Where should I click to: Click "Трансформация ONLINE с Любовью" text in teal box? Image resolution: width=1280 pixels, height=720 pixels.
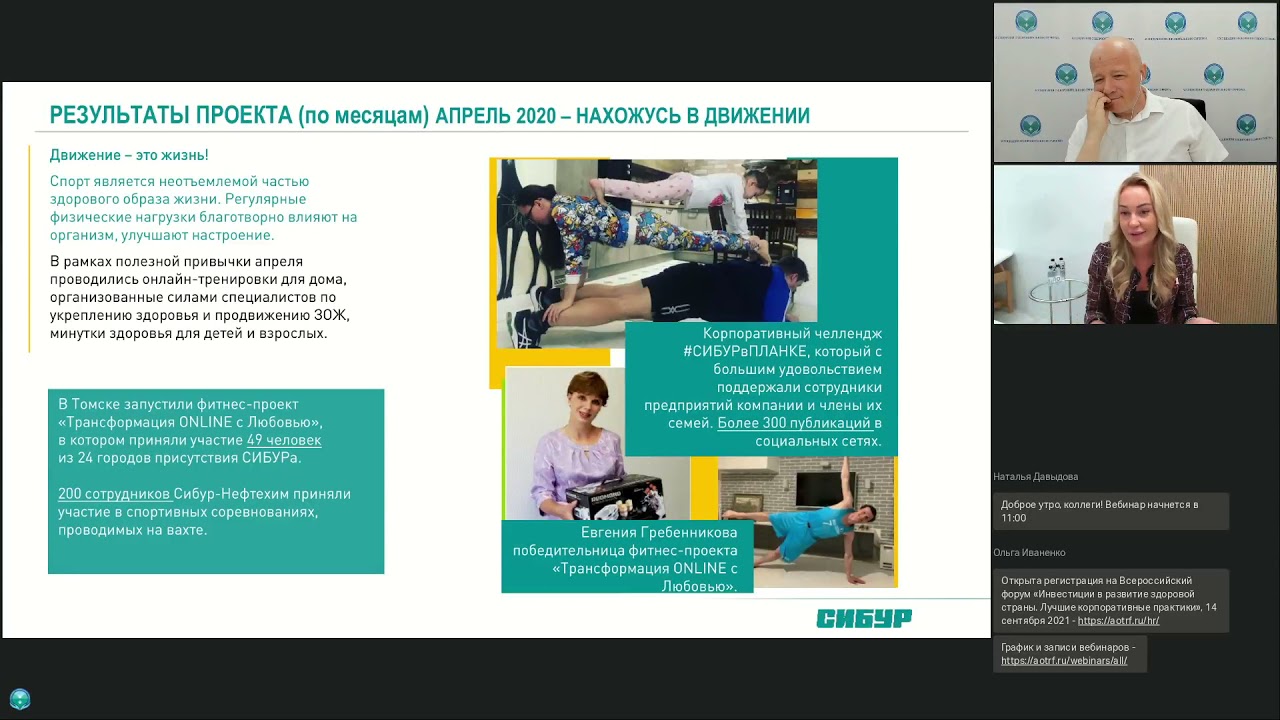point(190,422)
